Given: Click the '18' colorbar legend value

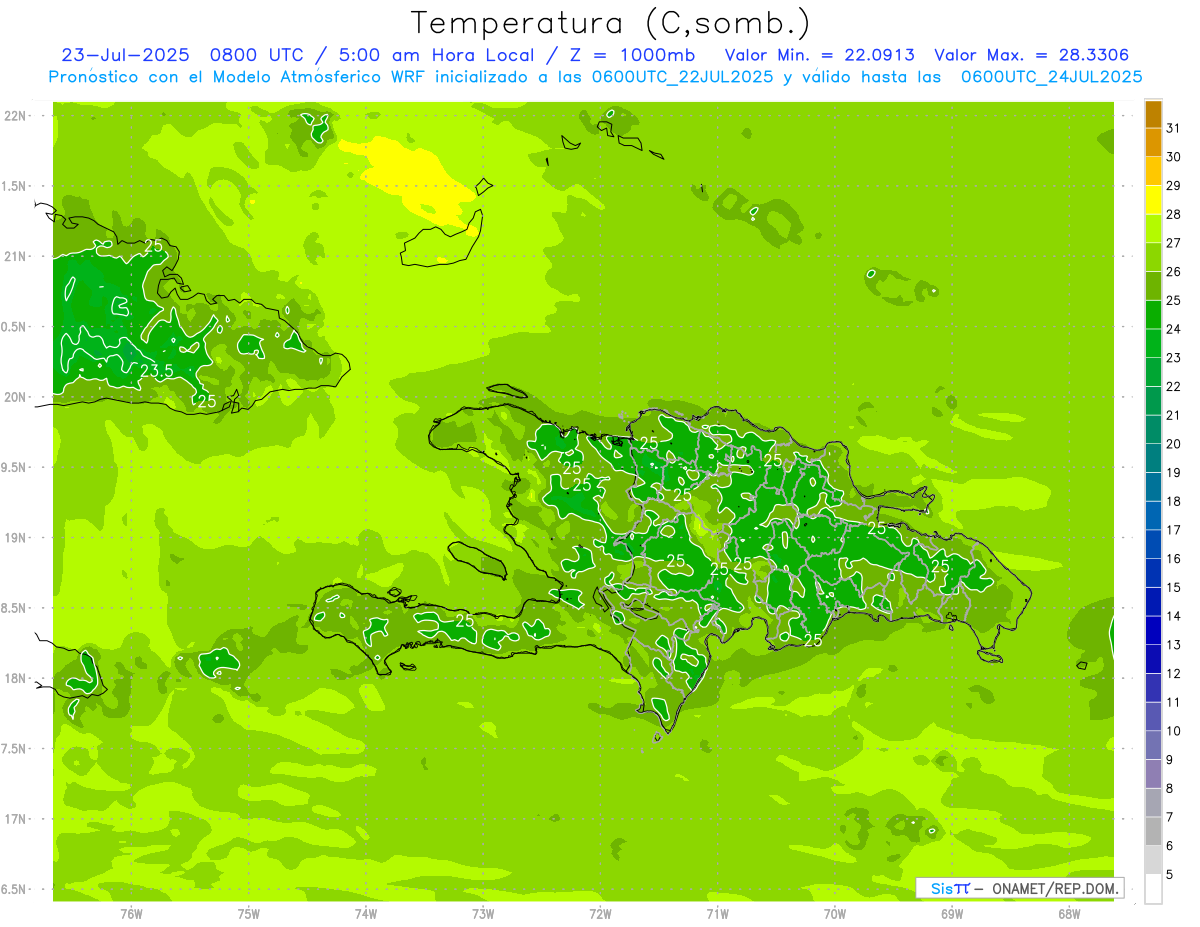Looking at the screenshot, I should pyautogui.click(x=1174, y=502).
